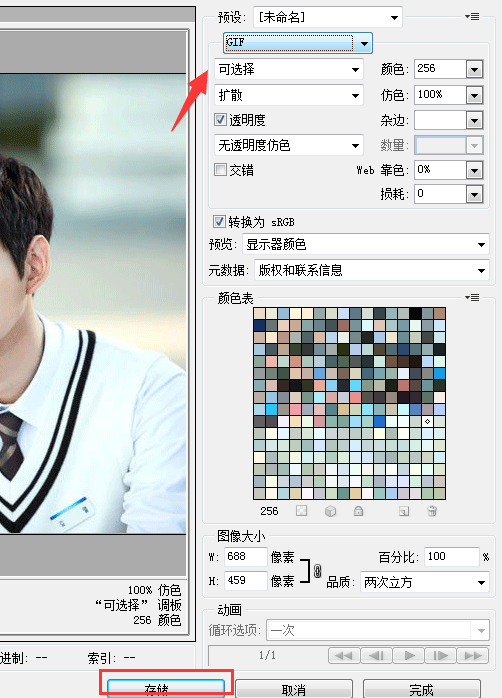502x698 pixels.
Task: Open the 无透明度仿色 dropdown
Action: [x=288, y=145]
